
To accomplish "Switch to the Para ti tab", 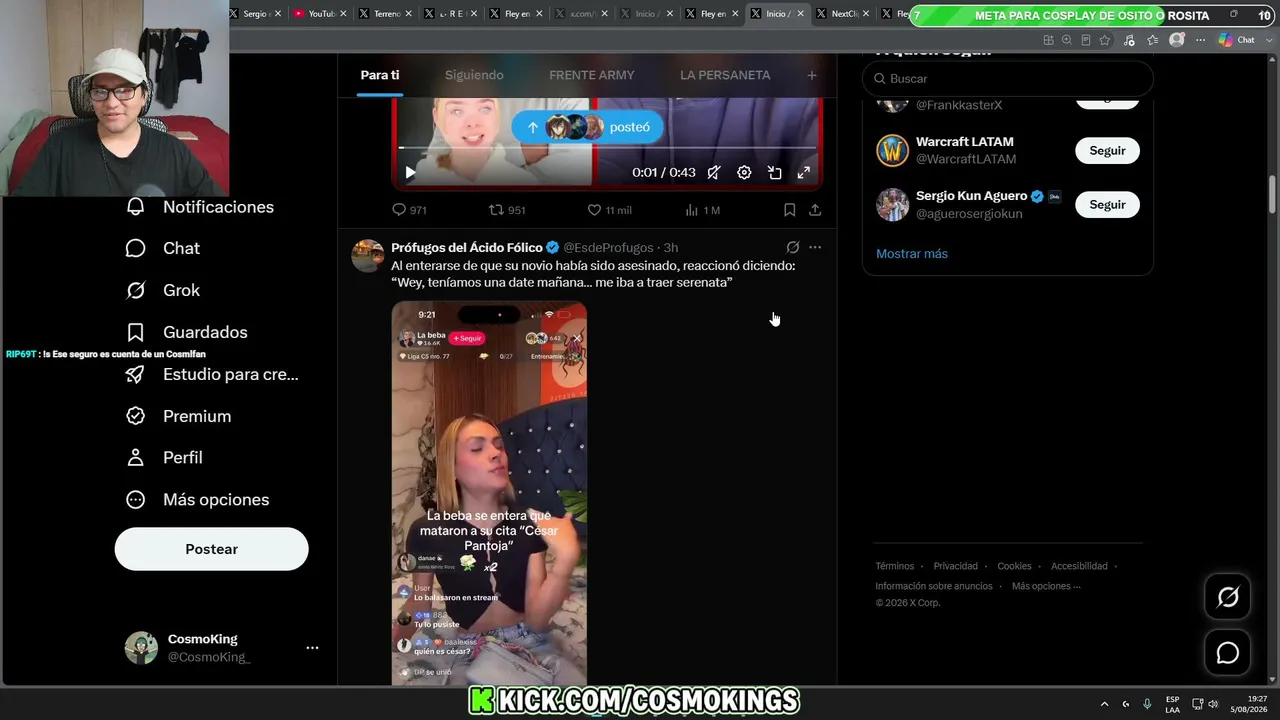I will point(380,75).
